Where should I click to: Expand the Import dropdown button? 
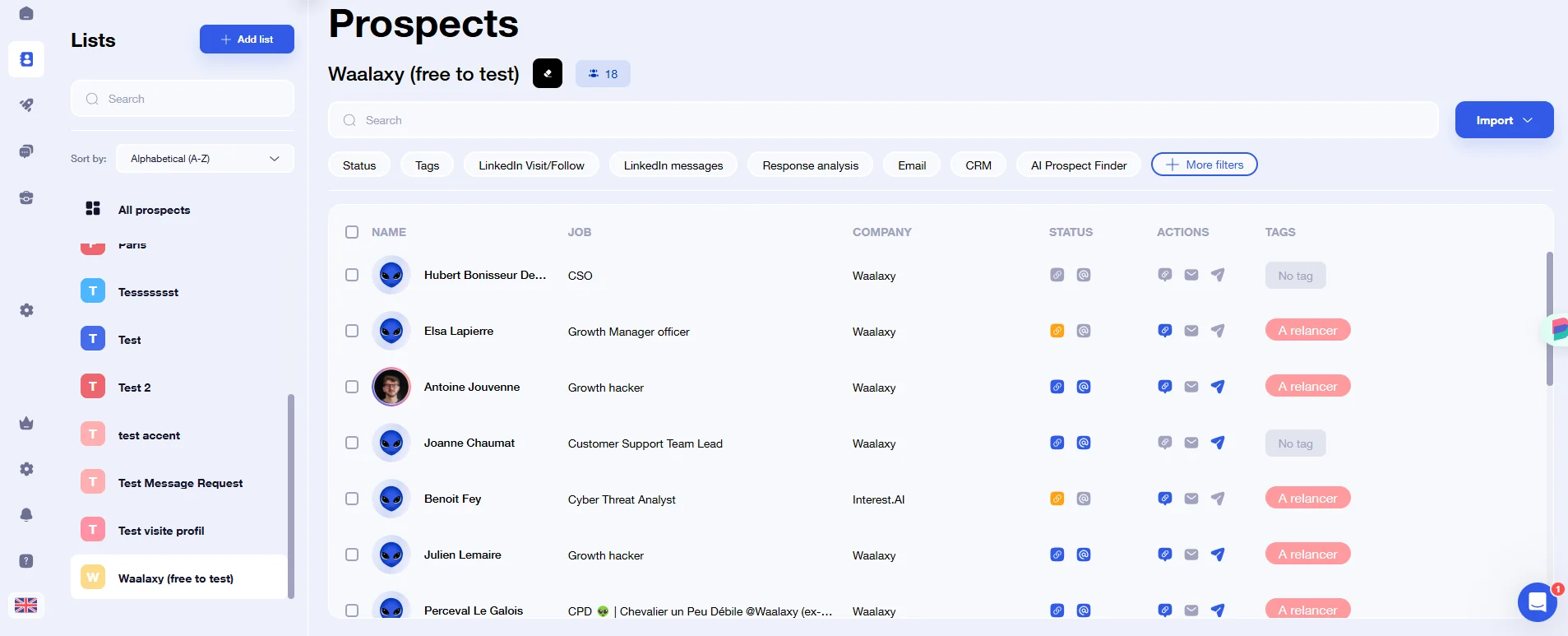(x=1504, y=120)
